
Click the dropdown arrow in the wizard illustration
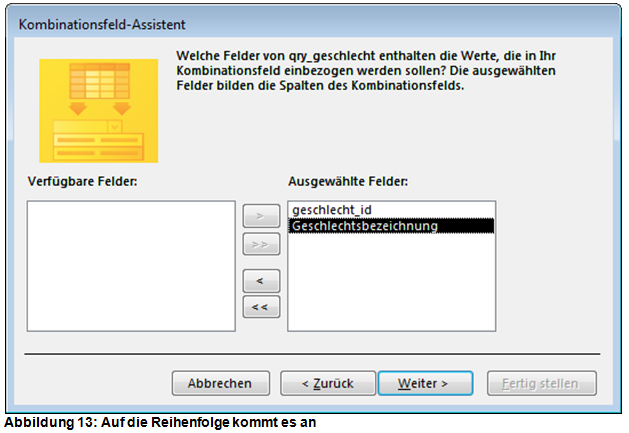pos(114,127)
